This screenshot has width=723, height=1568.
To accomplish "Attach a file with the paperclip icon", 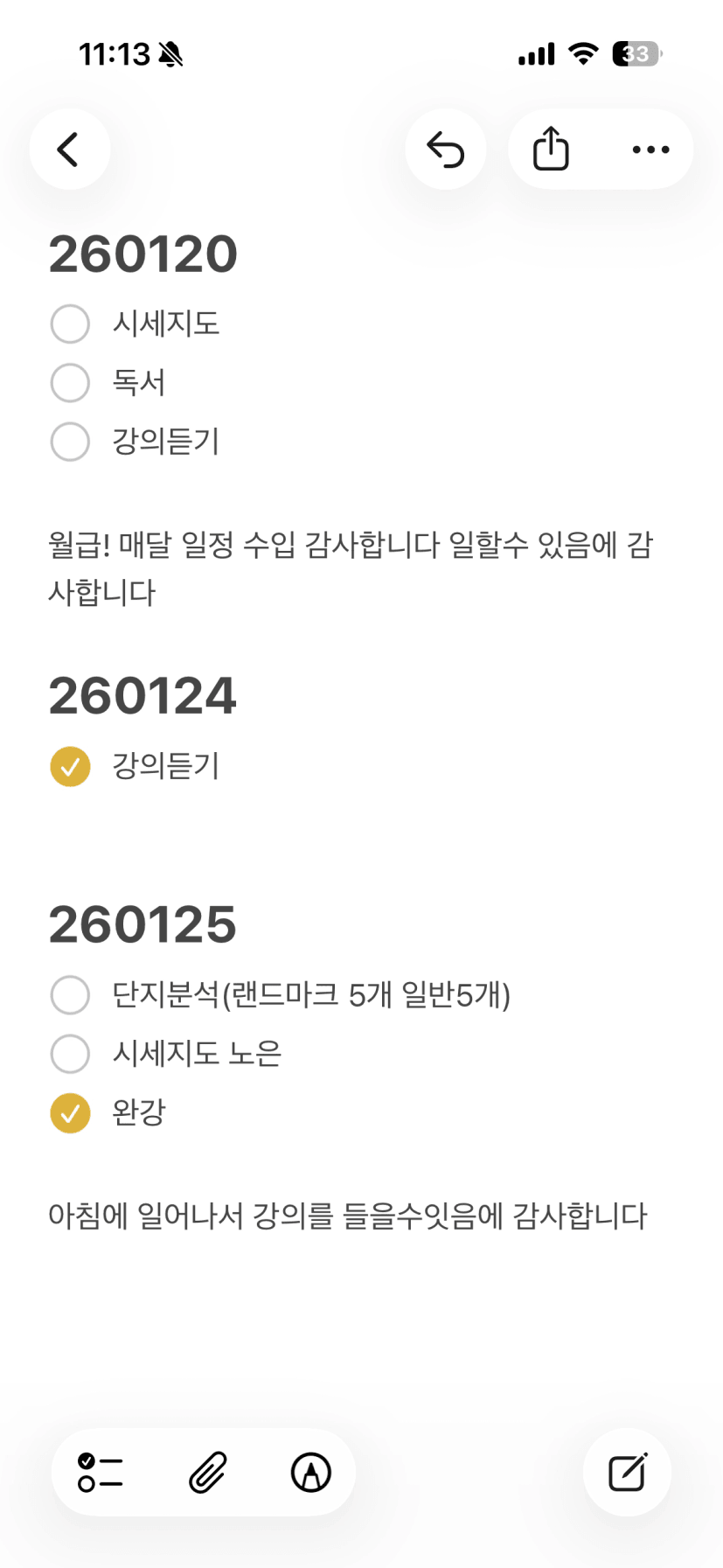I will click(x=207, y=1472).
